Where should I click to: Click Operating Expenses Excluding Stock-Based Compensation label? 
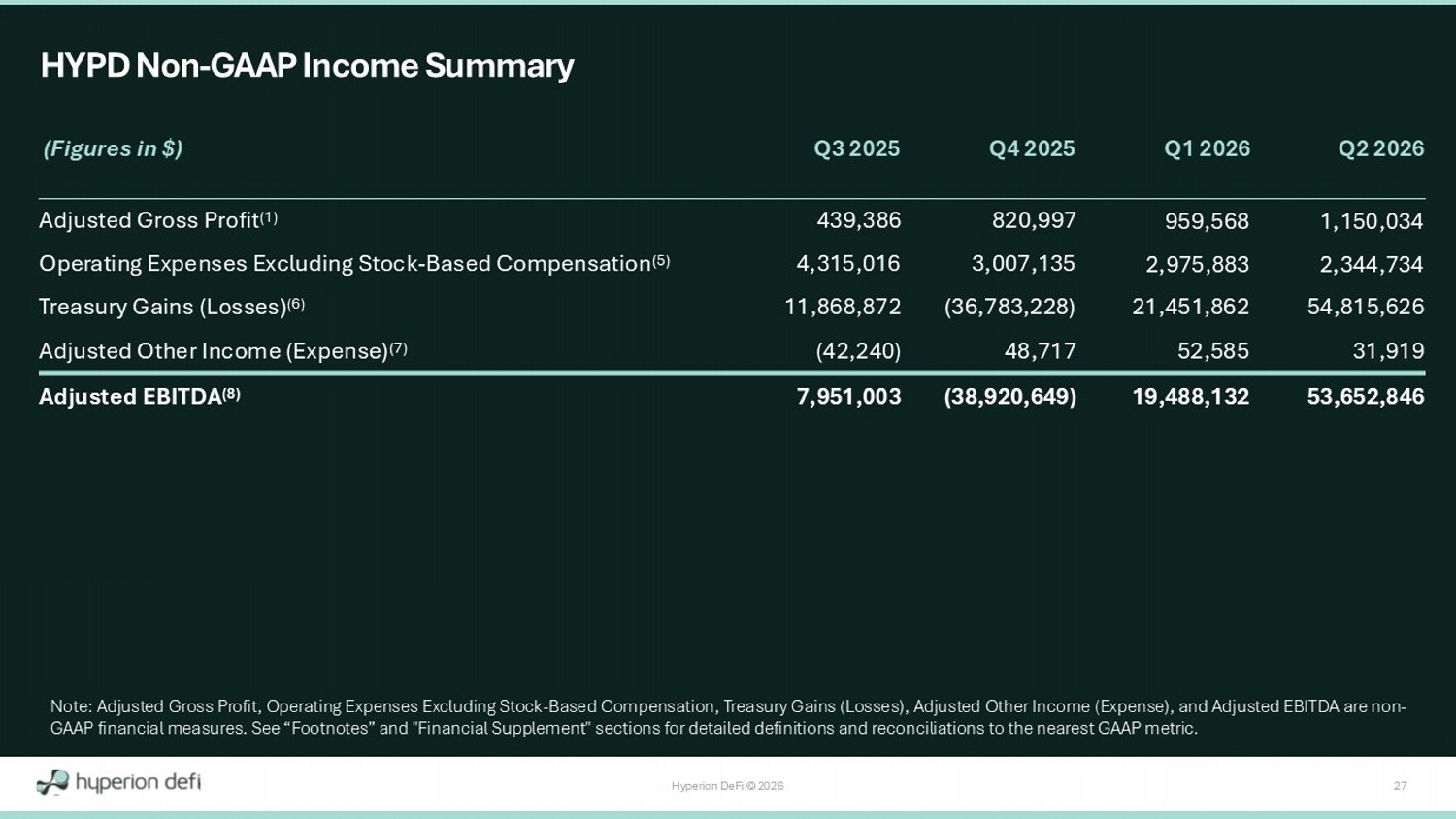point(354,264)
